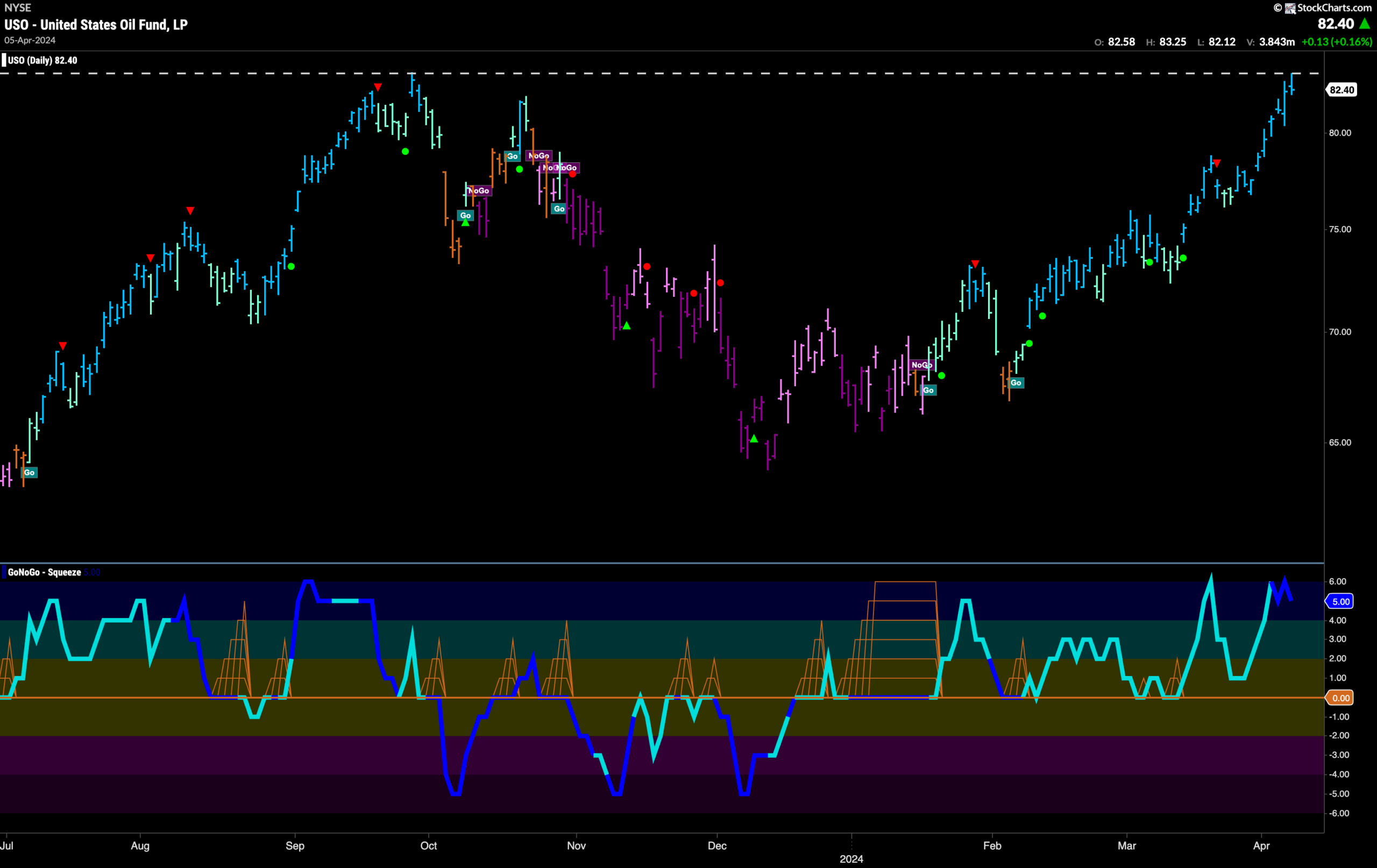Click the Go flag in early February
The image size is (1377, 868).
[1016, 382]
